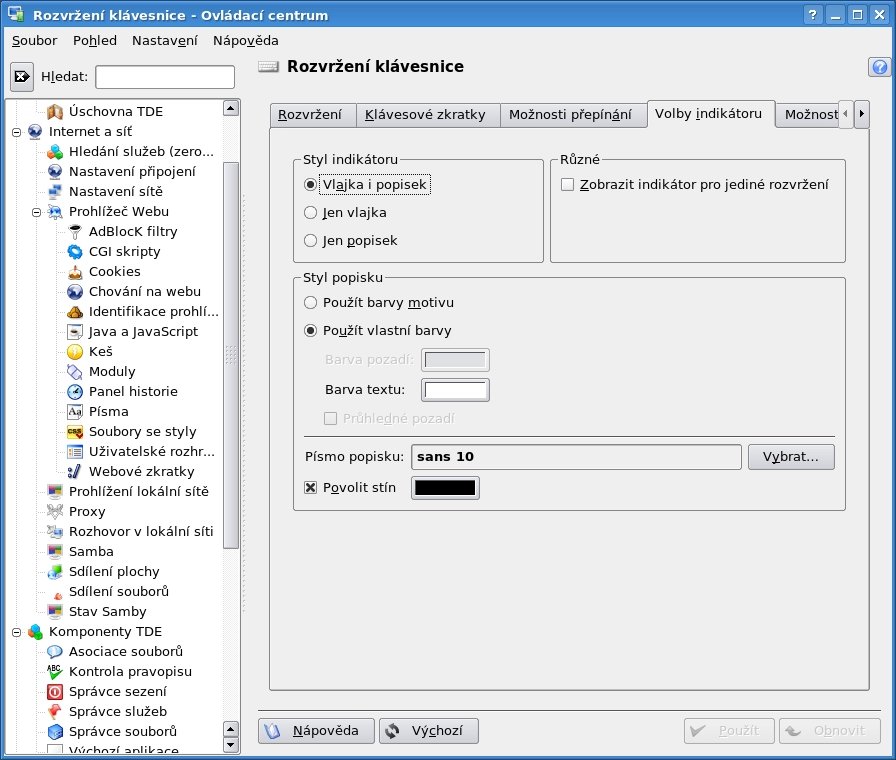Select the Samba icon

(x=55, y=551)
